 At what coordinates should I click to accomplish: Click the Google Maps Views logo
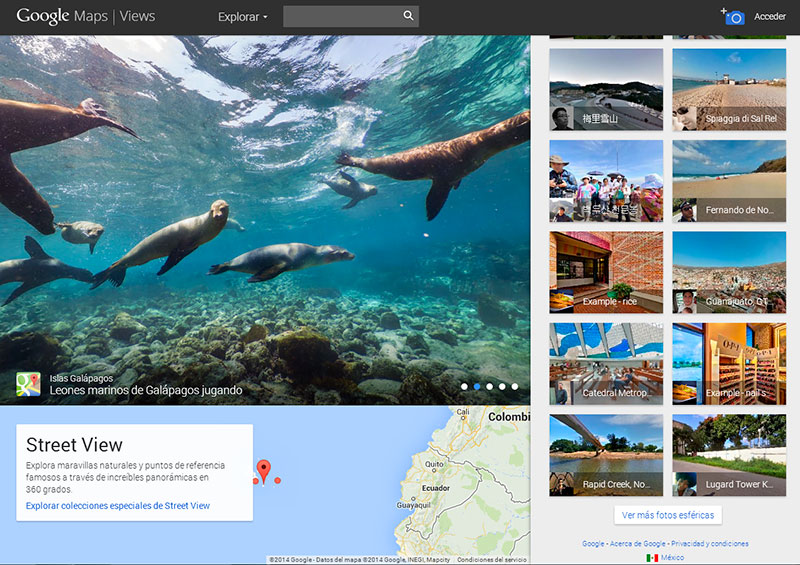click(x=85, y=16)
